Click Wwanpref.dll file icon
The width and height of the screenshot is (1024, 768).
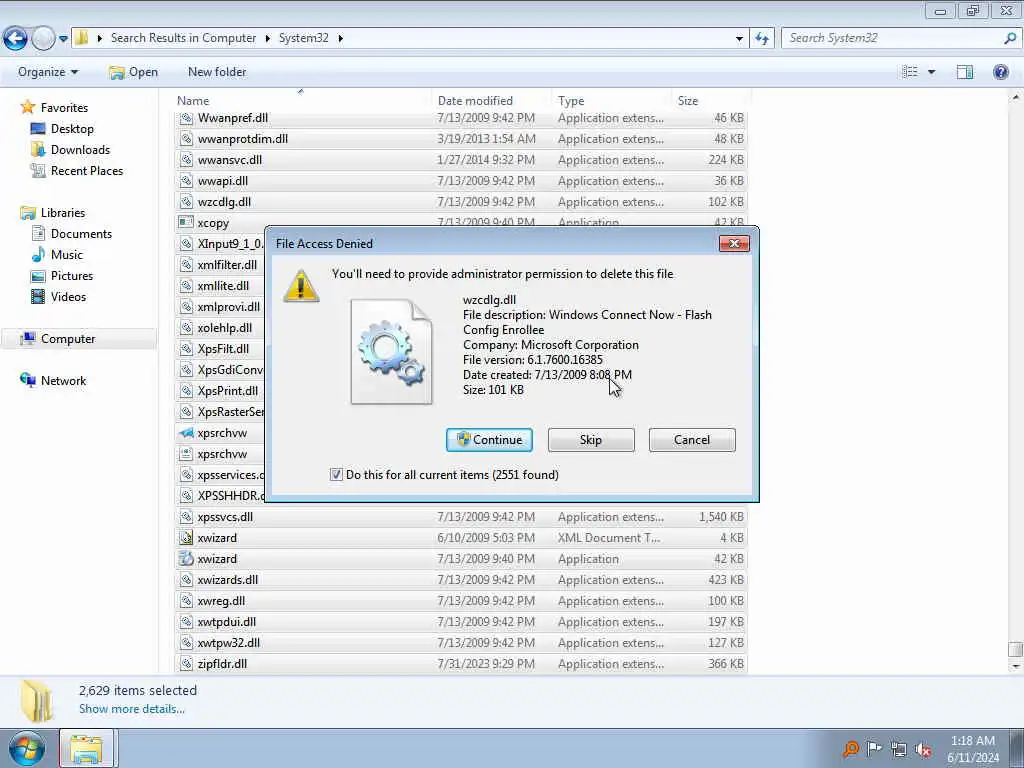(x=186, y=118)
